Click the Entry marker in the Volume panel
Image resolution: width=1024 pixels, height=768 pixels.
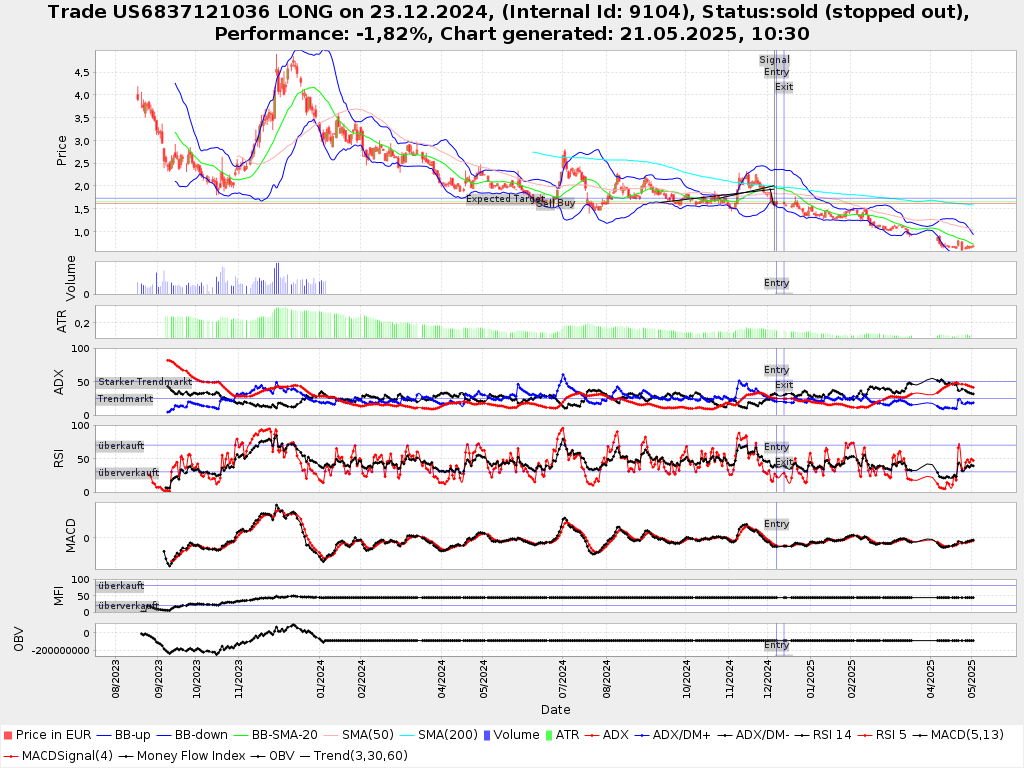coord(777,283)
